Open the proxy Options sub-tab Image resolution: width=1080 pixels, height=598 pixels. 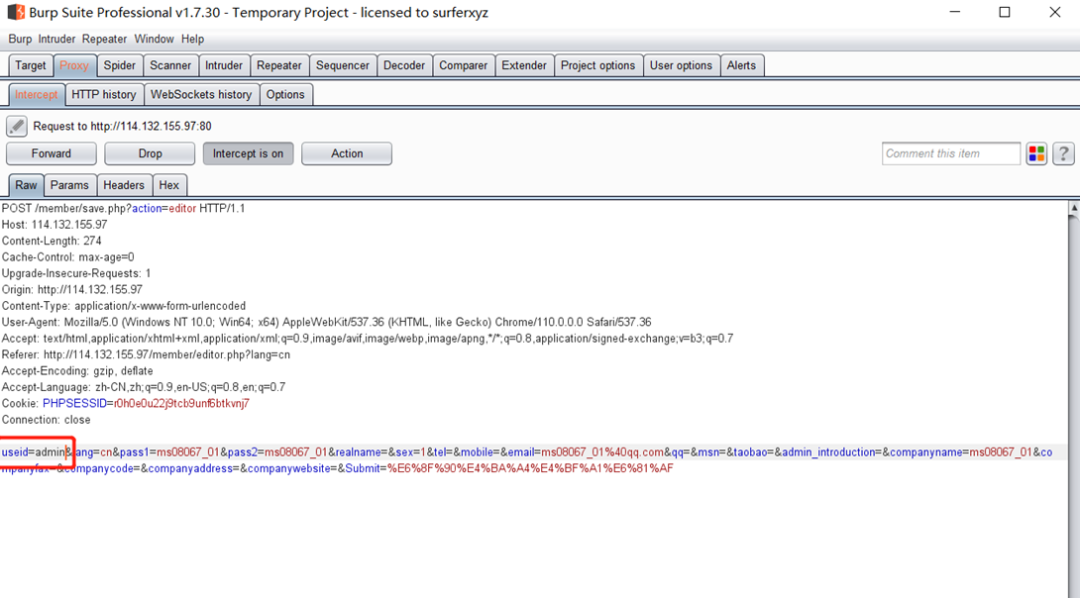point(285,94)
